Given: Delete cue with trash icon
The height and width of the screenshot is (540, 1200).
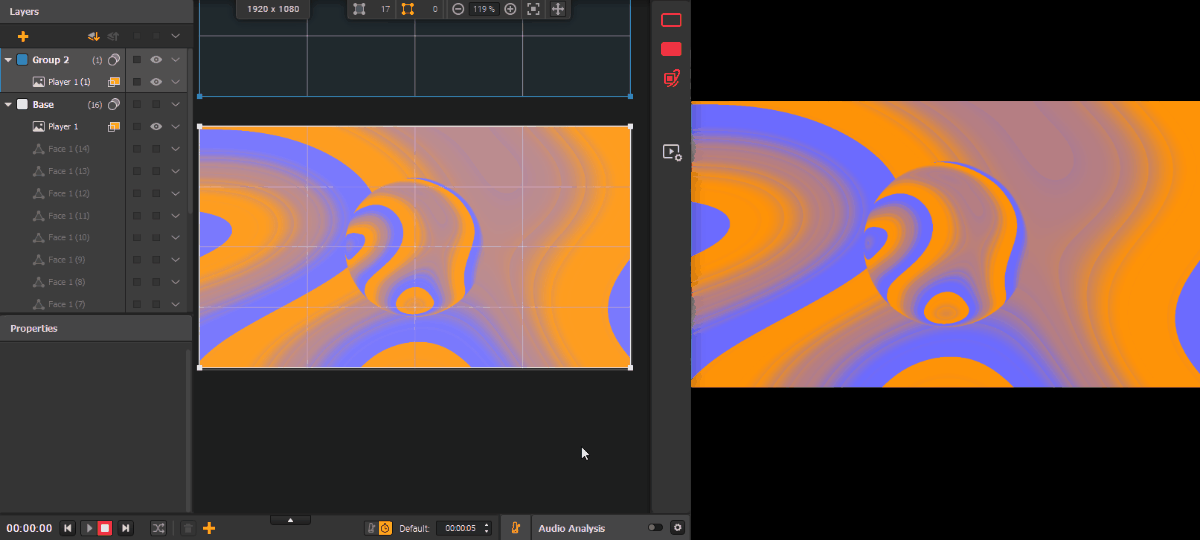Looking at the screenshot, I should click(x=188, y=528).
